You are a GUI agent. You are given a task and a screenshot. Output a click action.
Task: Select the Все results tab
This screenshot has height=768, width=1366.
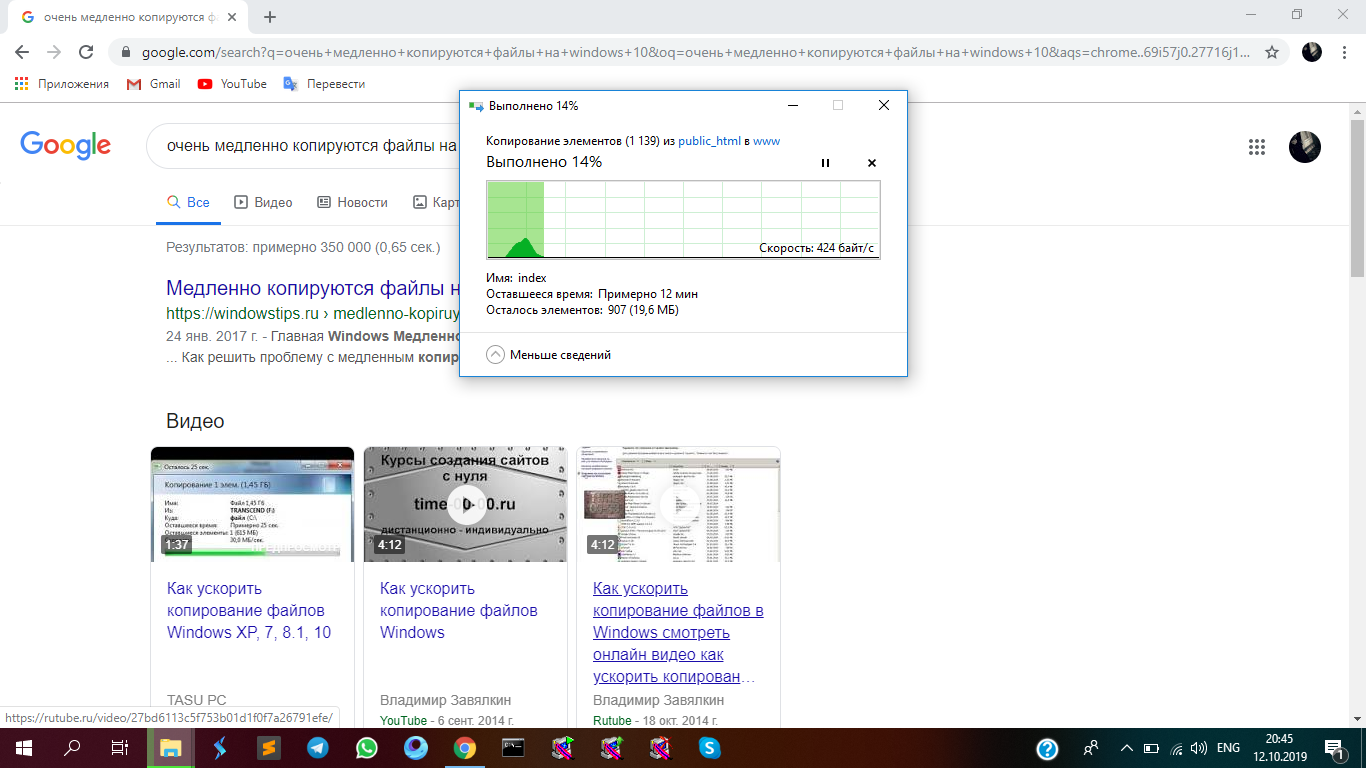188,202
